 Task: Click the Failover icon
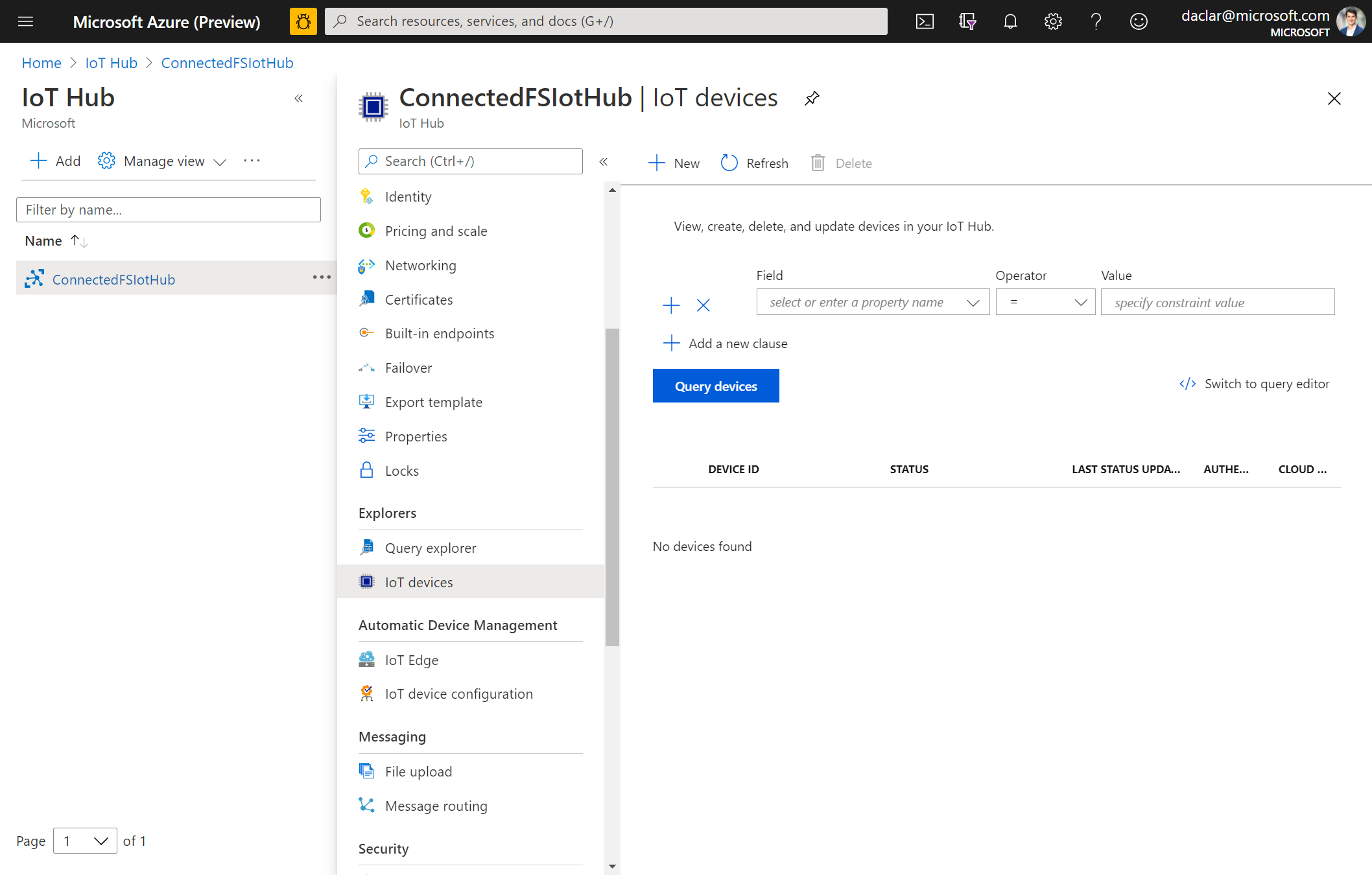click(367, 367)
